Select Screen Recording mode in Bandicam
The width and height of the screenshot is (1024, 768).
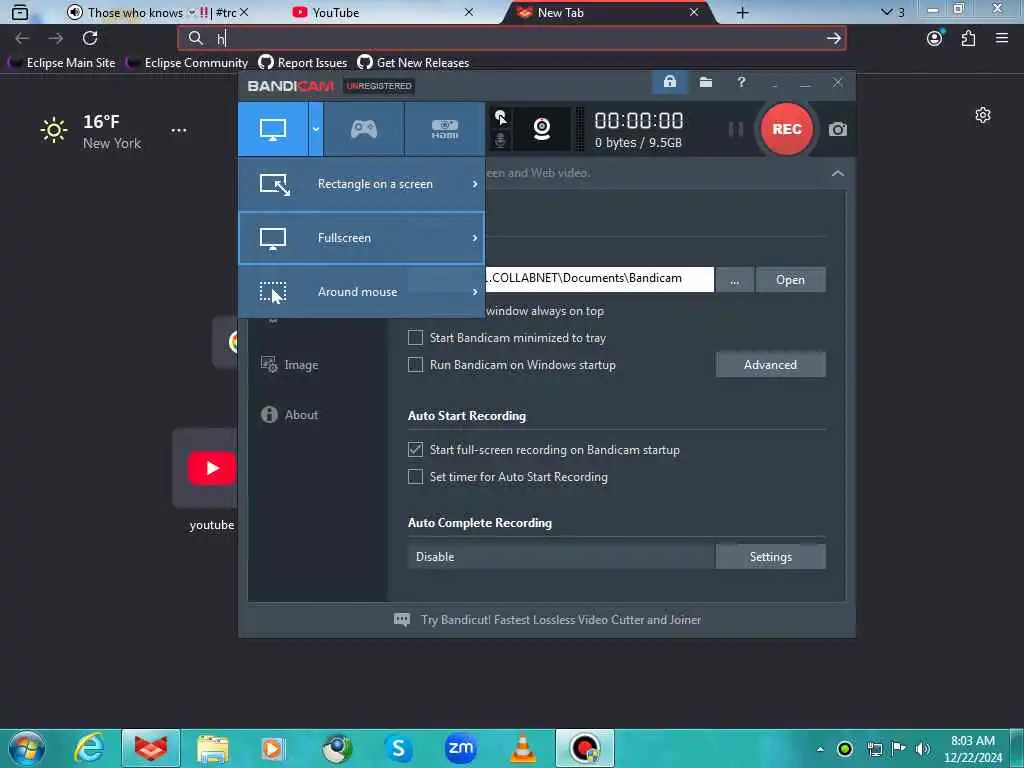coord(273,129)
